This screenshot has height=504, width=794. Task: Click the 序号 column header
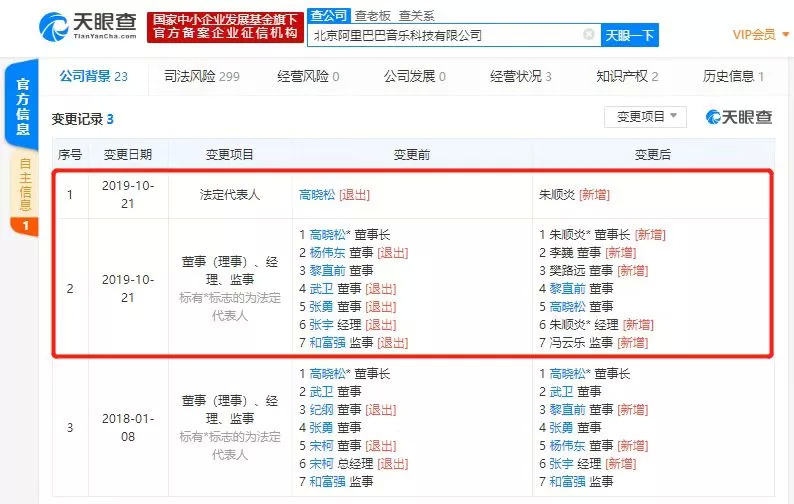(x=70, y=154)
